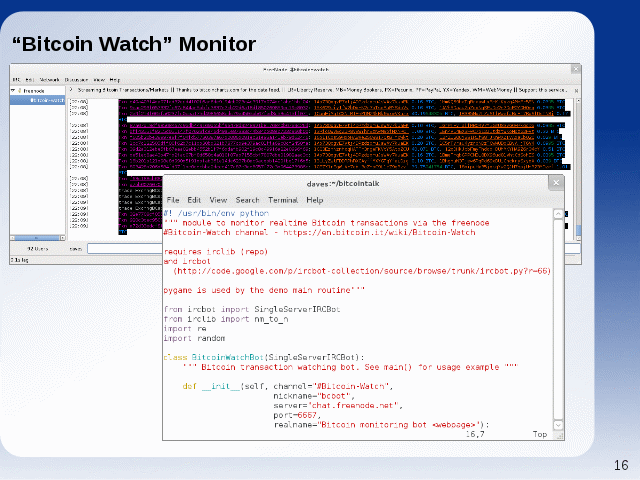640x480 pixels.
Task: Open the terminal's Edit menu
Action: 194,200
